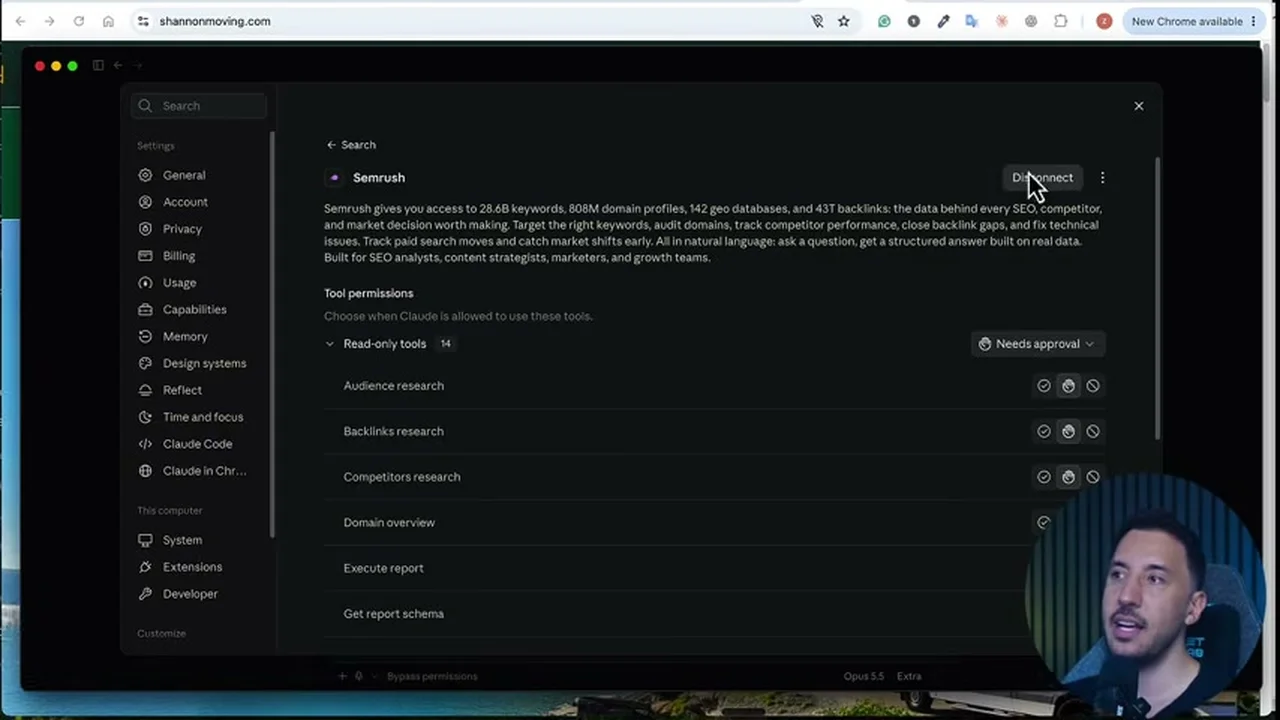Click the Get report schema row
This screenshot has height=720, width=1280.
click(714, 614)
